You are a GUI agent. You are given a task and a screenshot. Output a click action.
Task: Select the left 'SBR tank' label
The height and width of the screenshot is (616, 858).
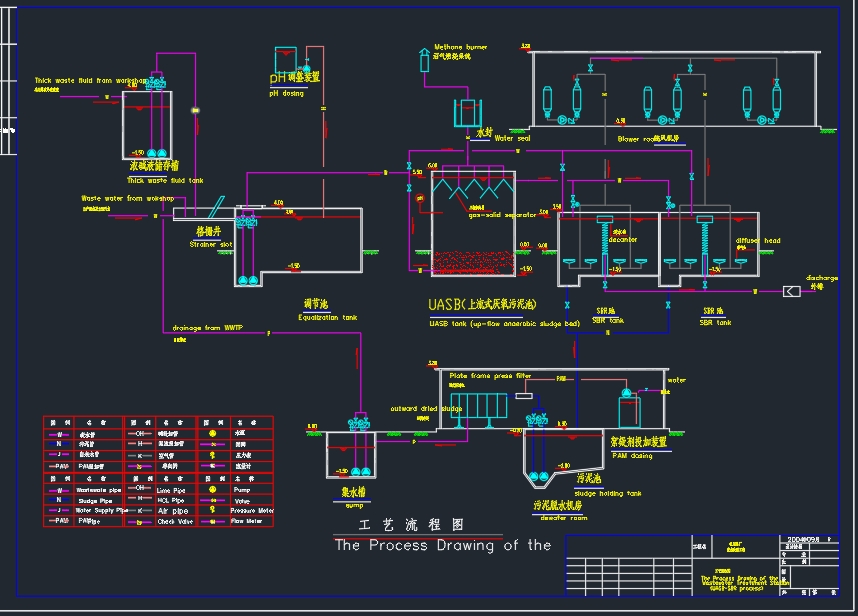tap(608, 321)
